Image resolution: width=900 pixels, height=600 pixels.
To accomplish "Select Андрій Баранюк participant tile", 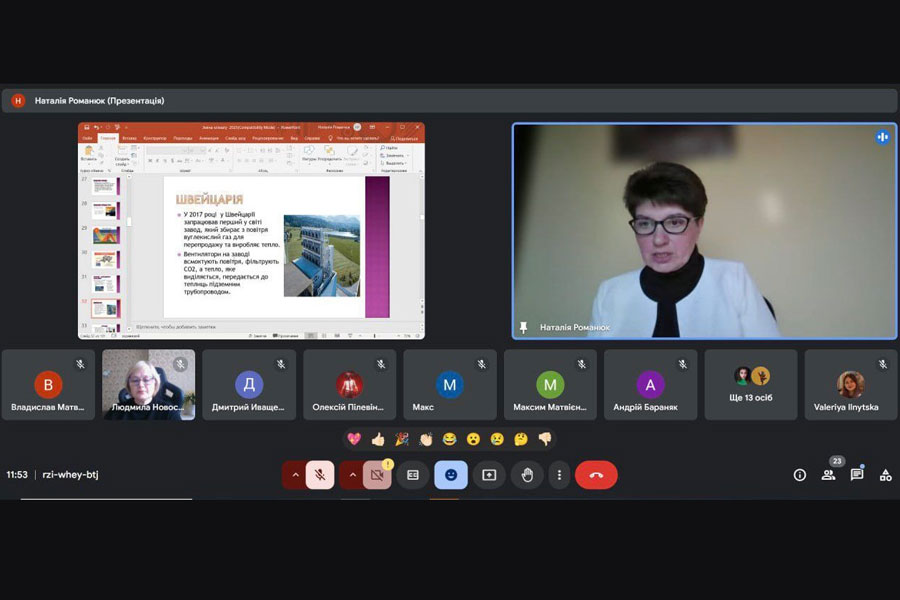I will coord(650,385).
